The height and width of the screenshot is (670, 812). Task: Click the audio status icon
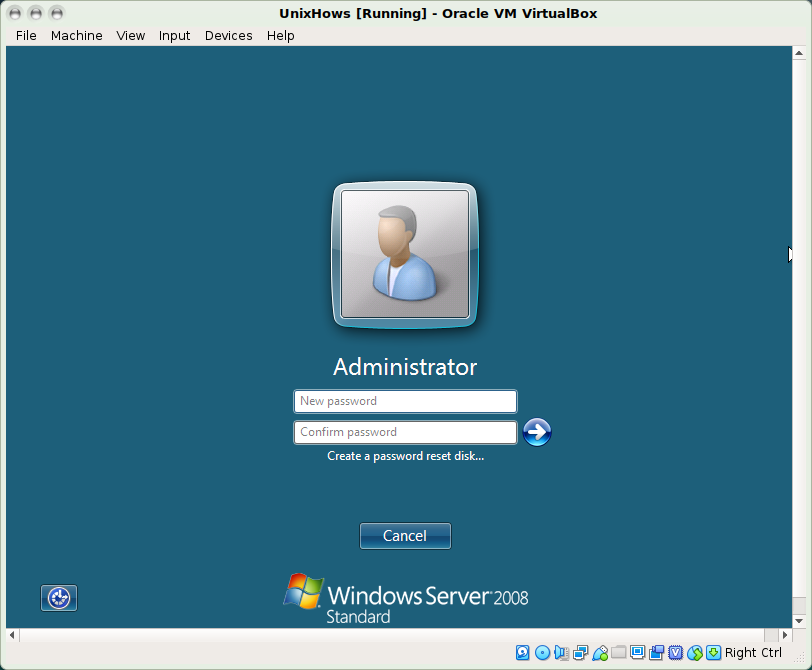(561, 653)
